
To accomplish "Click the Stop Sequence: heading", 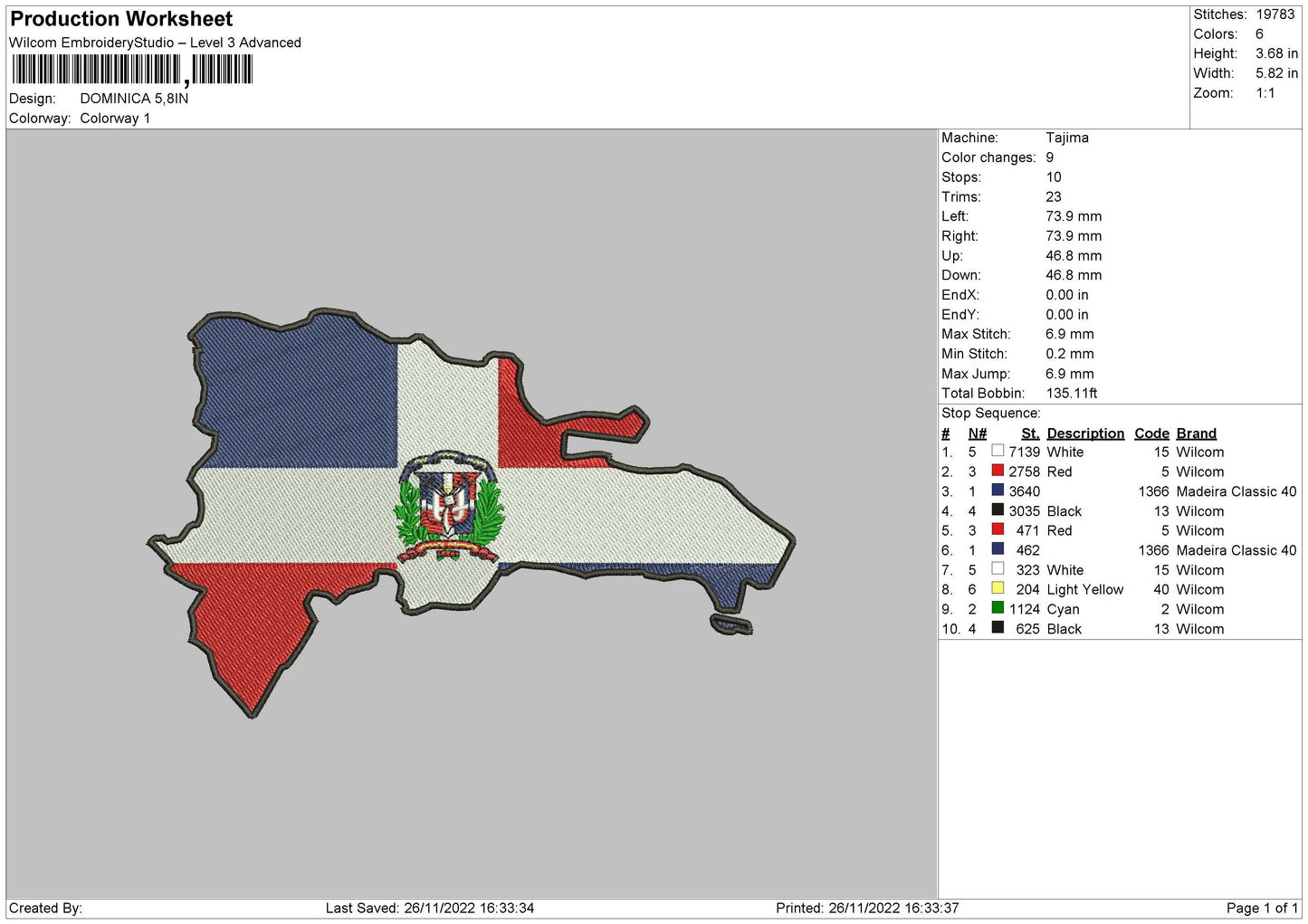I will click(991, 414).
